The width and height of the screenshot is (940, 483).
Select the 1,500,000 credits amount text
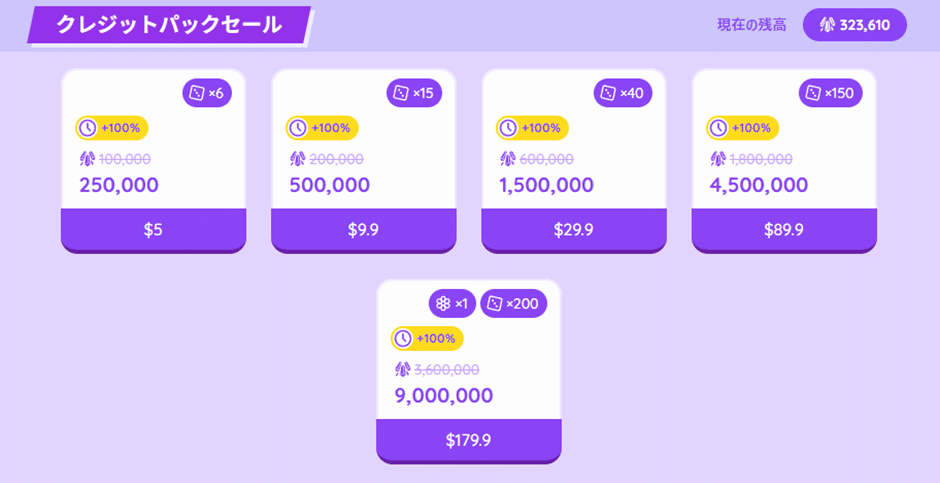546,185
